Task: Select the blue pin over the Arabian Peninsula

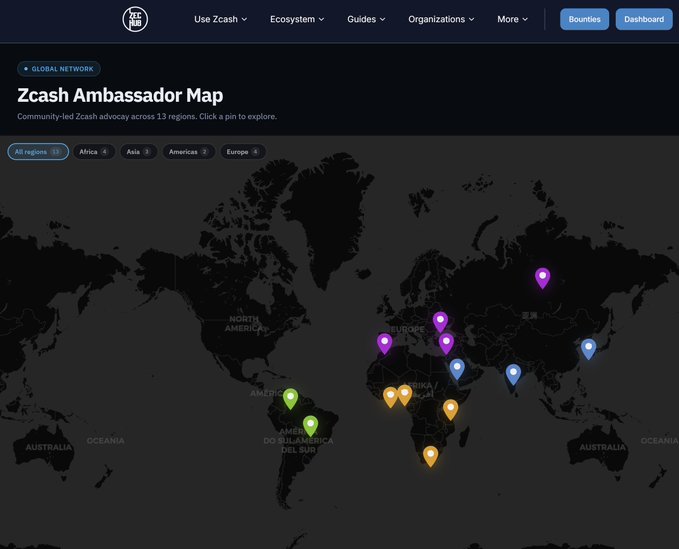Action: 457,369
